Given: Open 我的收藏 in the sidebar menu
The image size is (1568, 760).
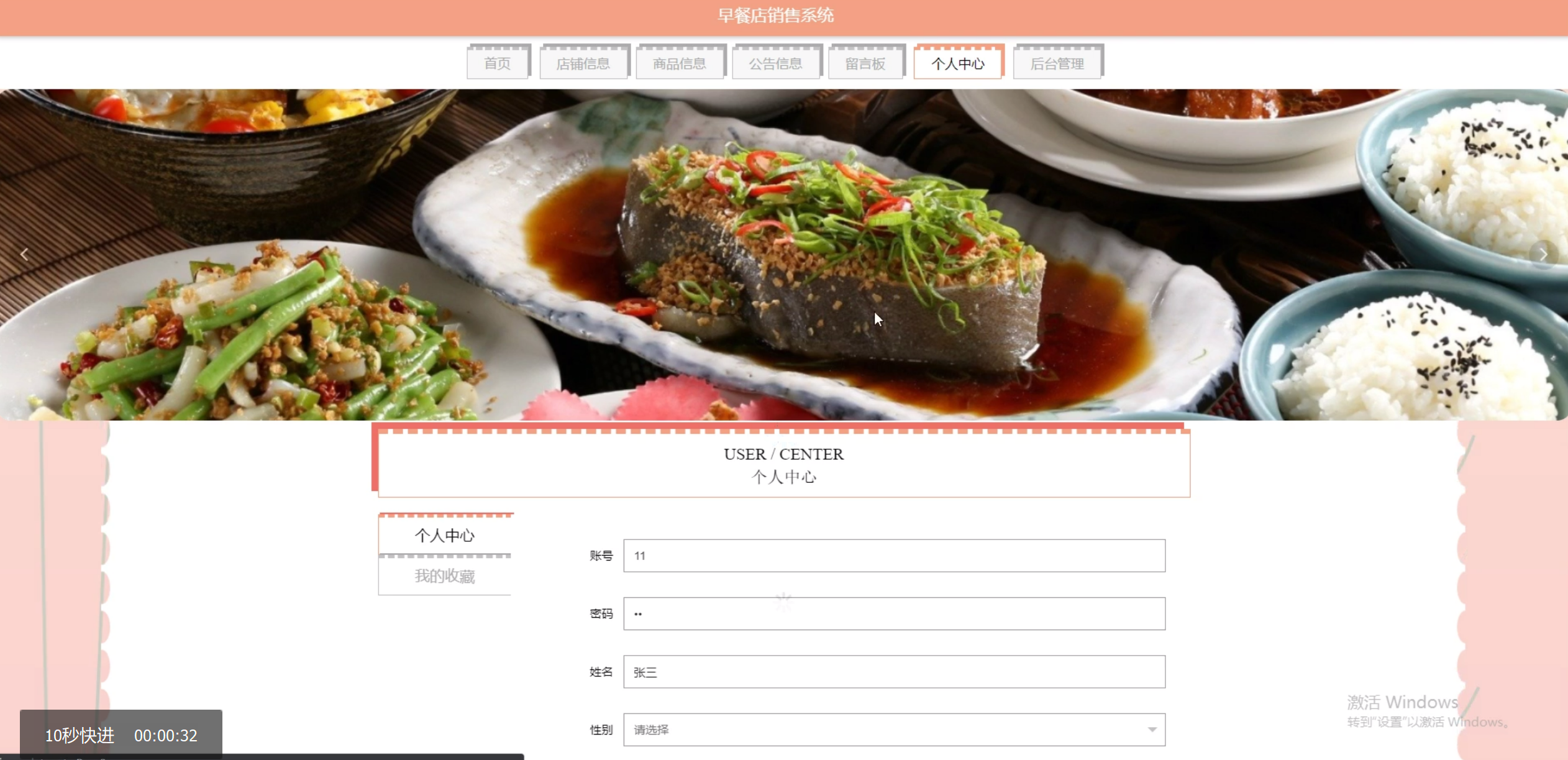Looking at the screenshot, I should [445, 576].
